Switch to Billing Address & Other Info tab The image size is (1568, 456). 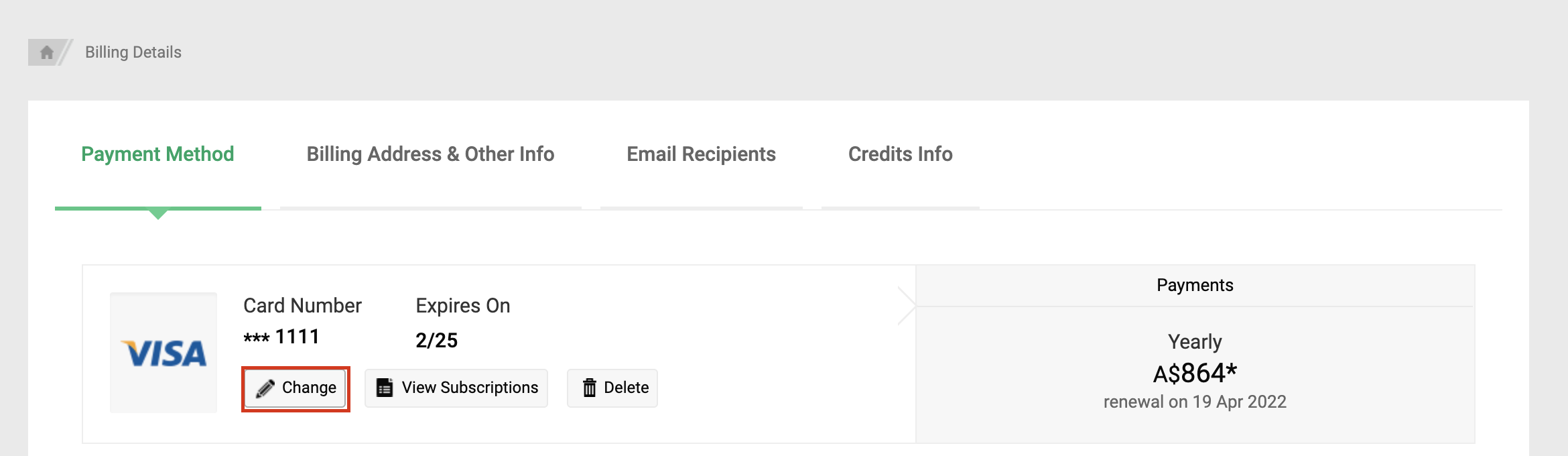[x=430, y=154]
